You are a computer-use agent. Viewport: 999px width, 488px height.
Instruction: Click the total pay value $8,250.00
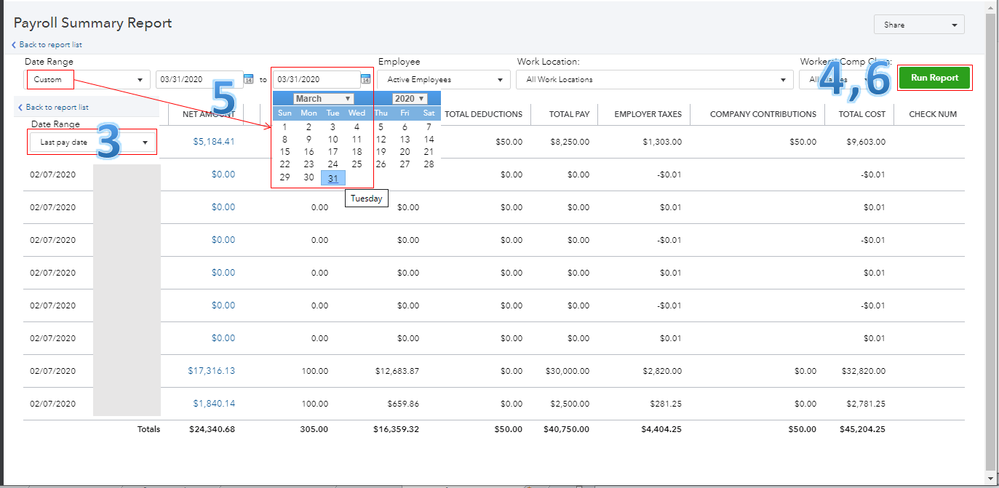pyautogui.click(x=570, y=142)
